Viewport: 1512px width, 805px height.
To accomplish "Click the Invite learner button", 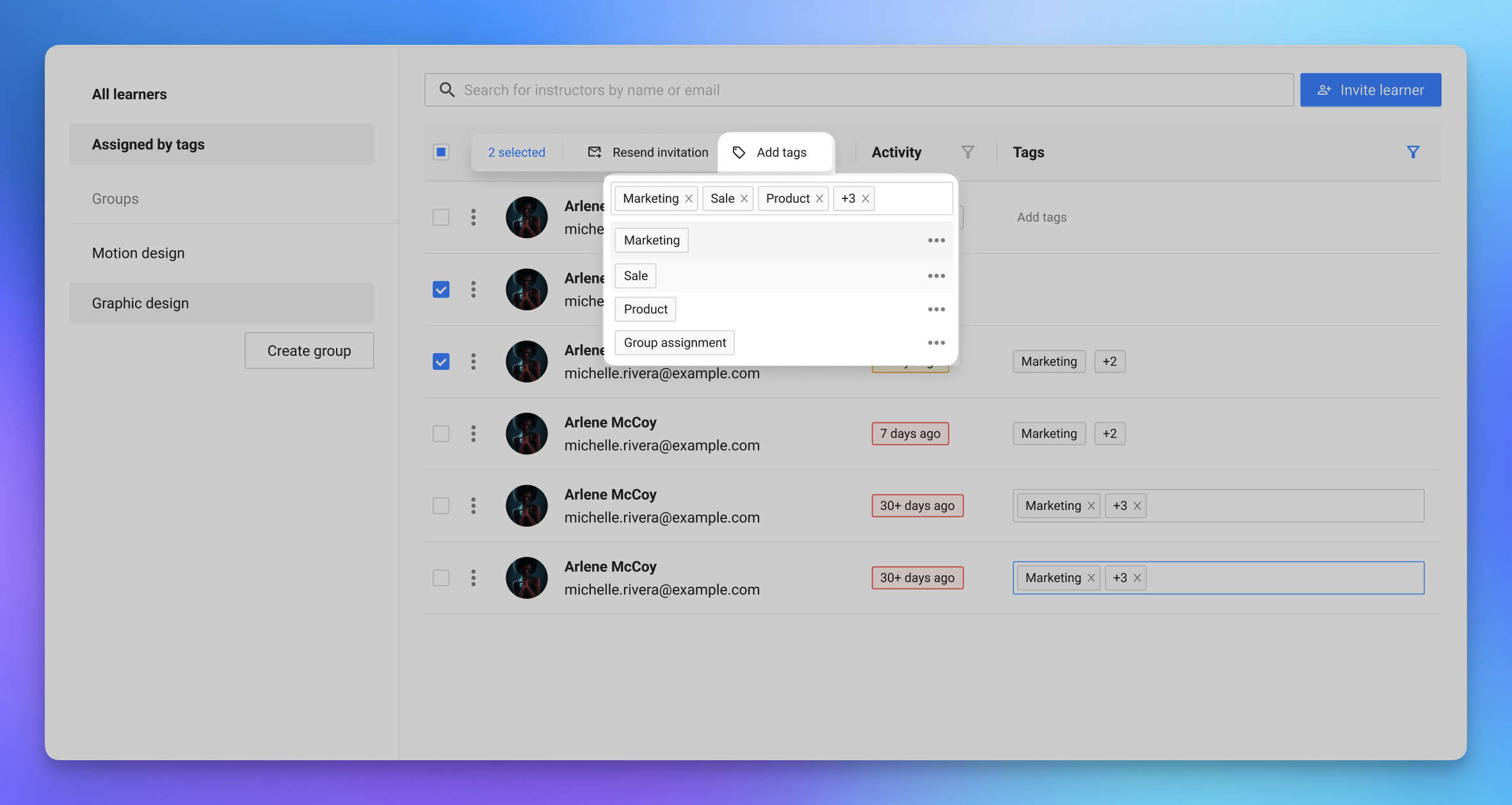I will tap(1371, 90).
